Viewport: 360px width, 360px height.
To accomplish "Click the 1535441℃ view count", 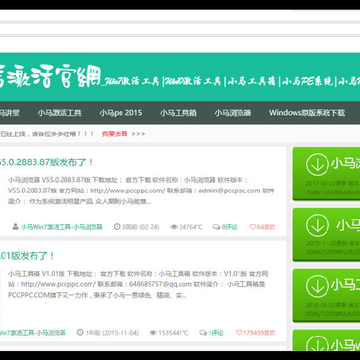I will click(173, 333).
